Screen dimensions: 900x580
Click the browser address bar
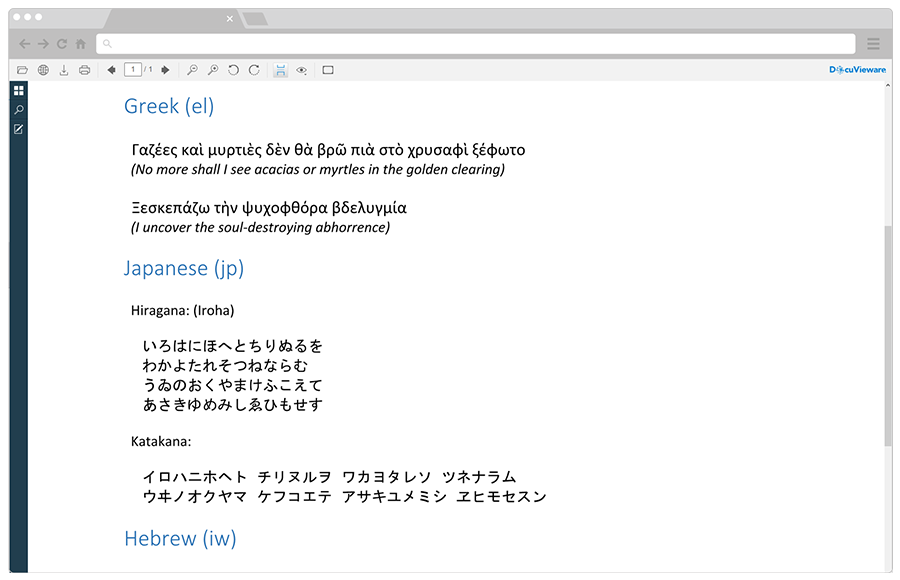476,44
